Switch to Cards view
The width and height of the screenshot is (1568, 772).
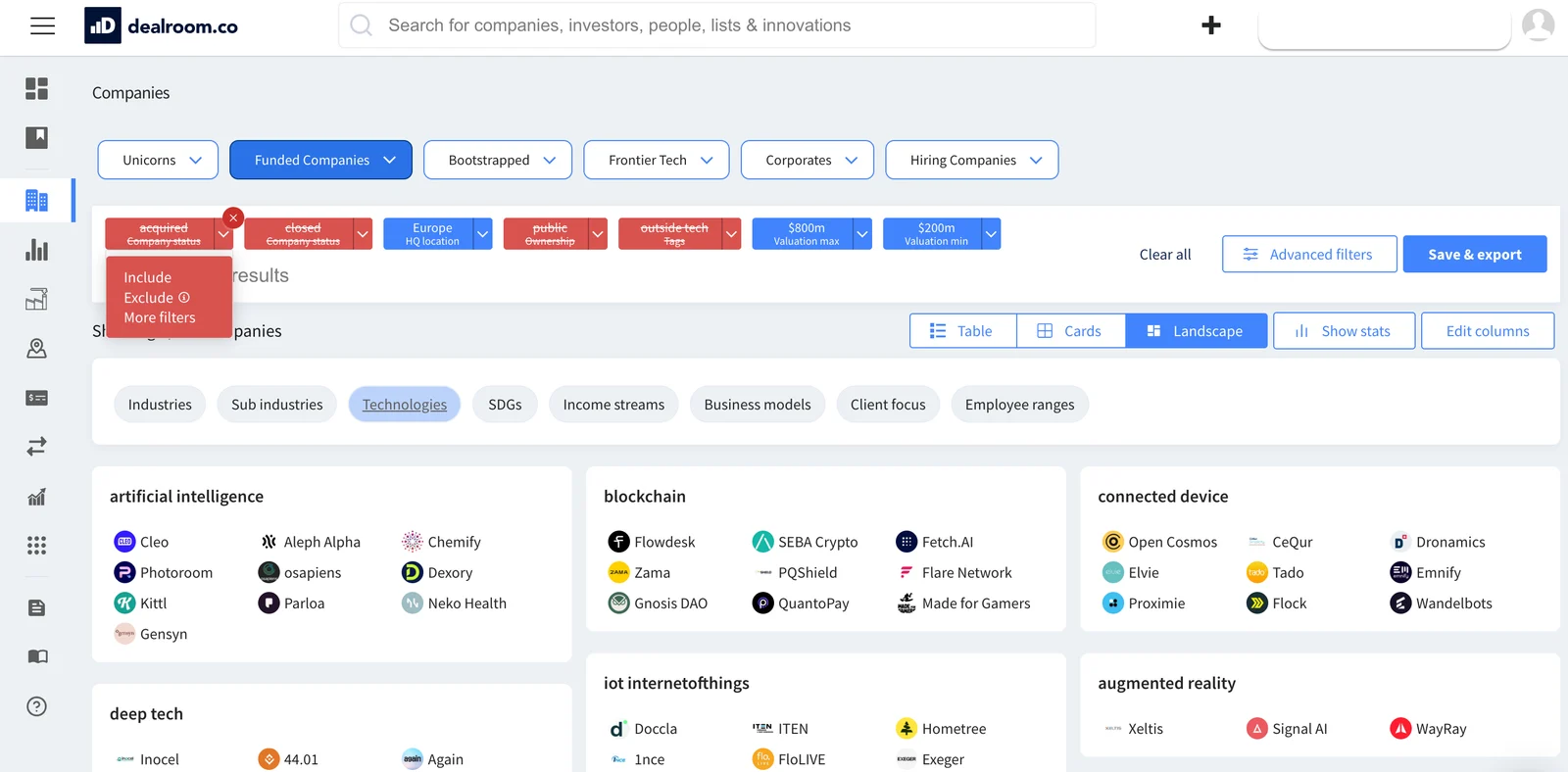click(1071, 331)
